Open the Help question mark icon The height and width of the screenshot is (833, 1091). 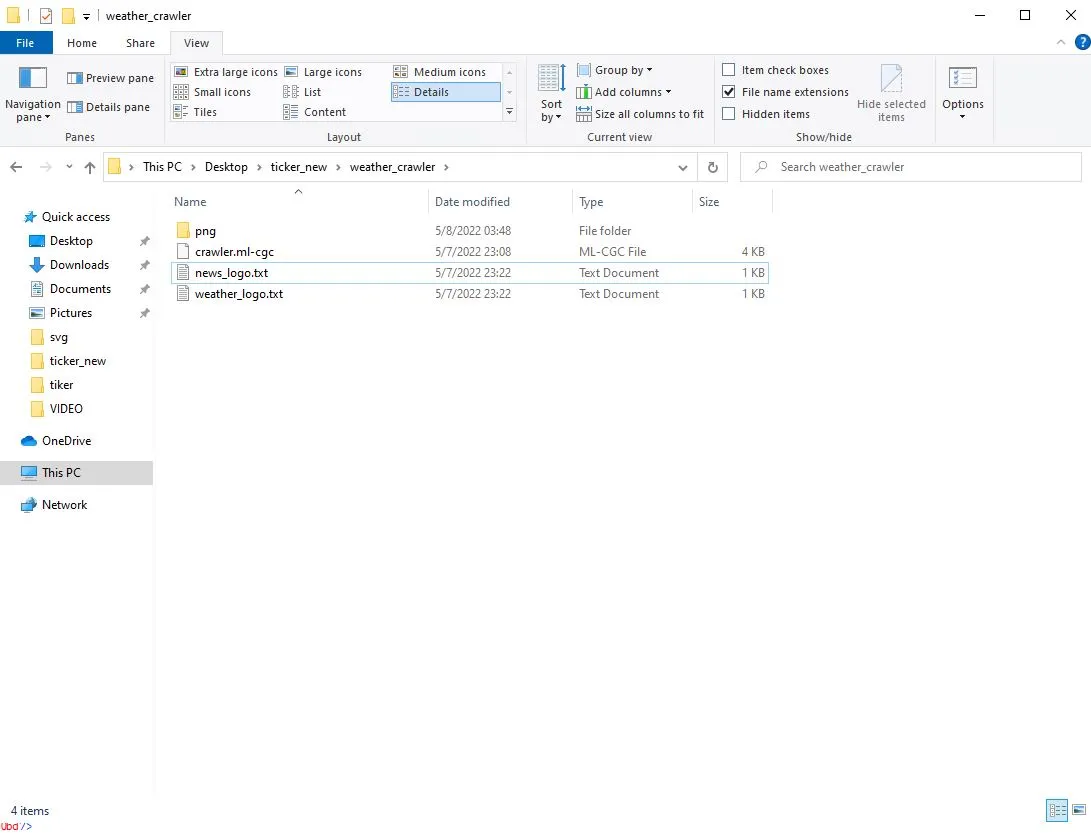(1081, 42)
